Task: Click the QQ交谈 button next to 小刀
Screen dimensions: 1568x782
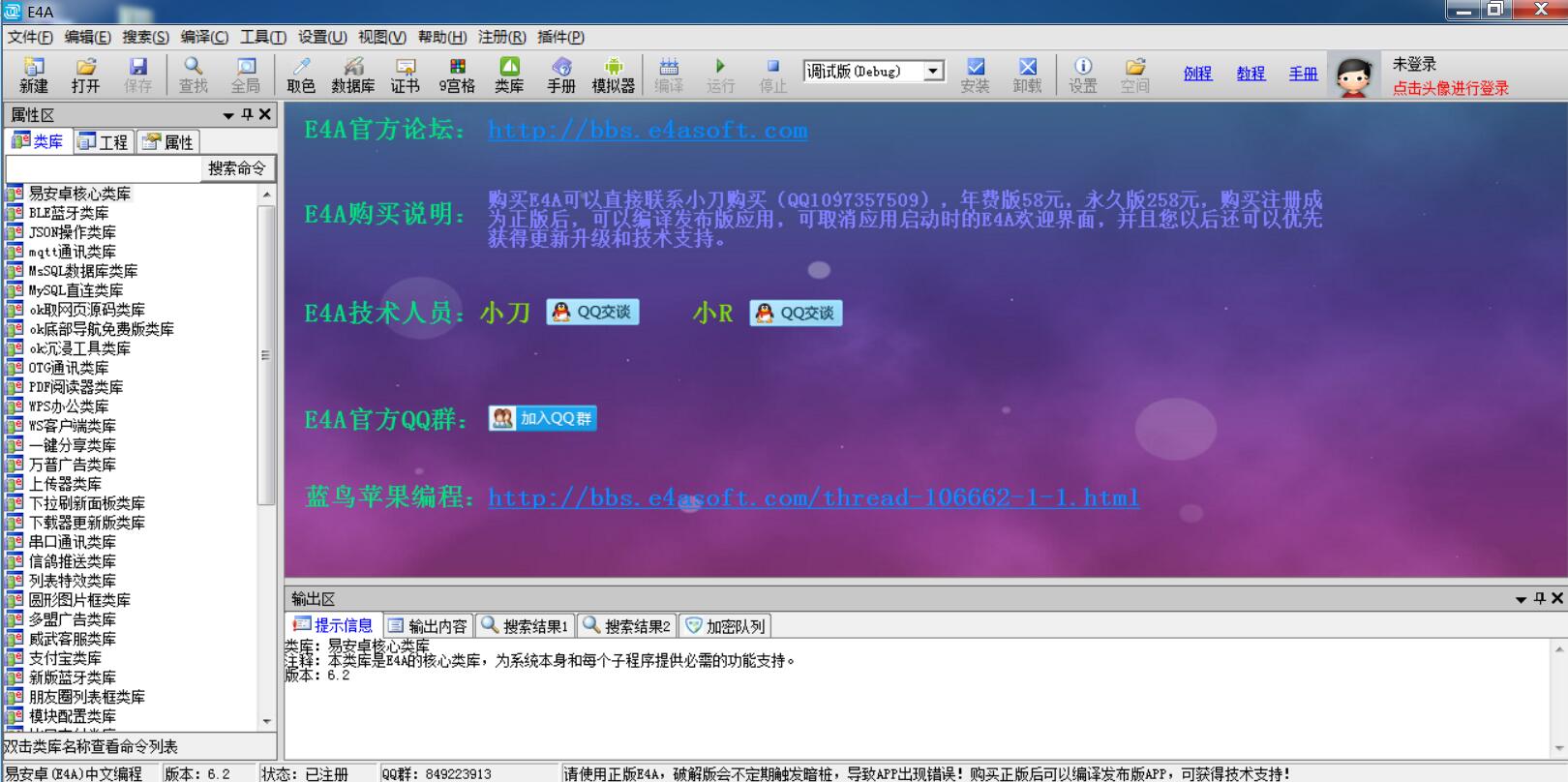Action: [593, 312]
